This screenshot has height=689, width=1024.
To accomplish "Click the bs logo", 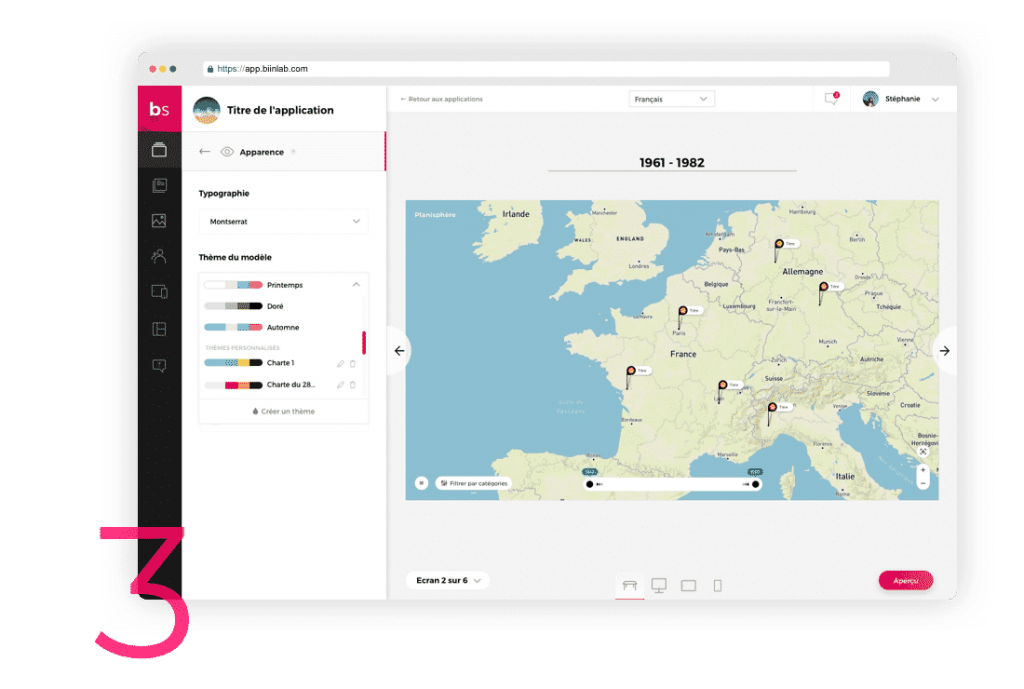I will pyautogui.click(x=159, y=108).
